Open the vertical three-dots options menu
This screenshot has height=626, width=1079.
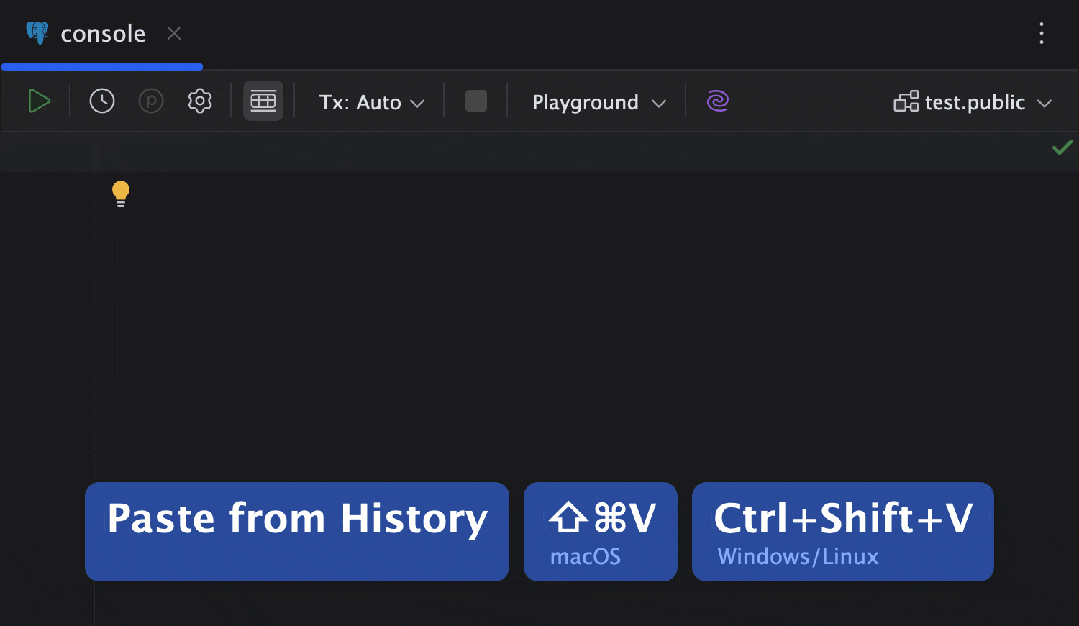pyautogui.click(x=1041, y=34)
